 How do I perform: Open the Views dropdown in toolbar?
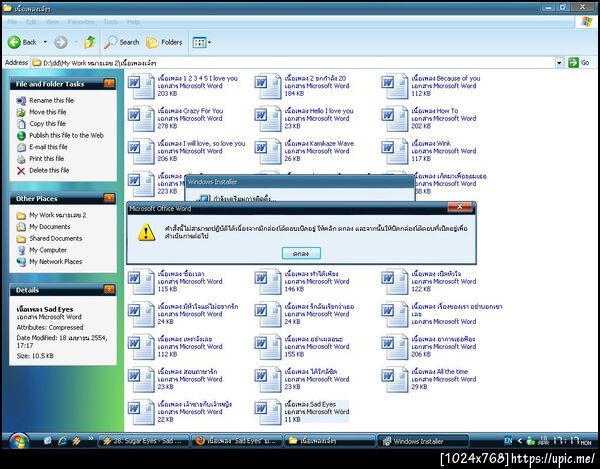point(202,42)
